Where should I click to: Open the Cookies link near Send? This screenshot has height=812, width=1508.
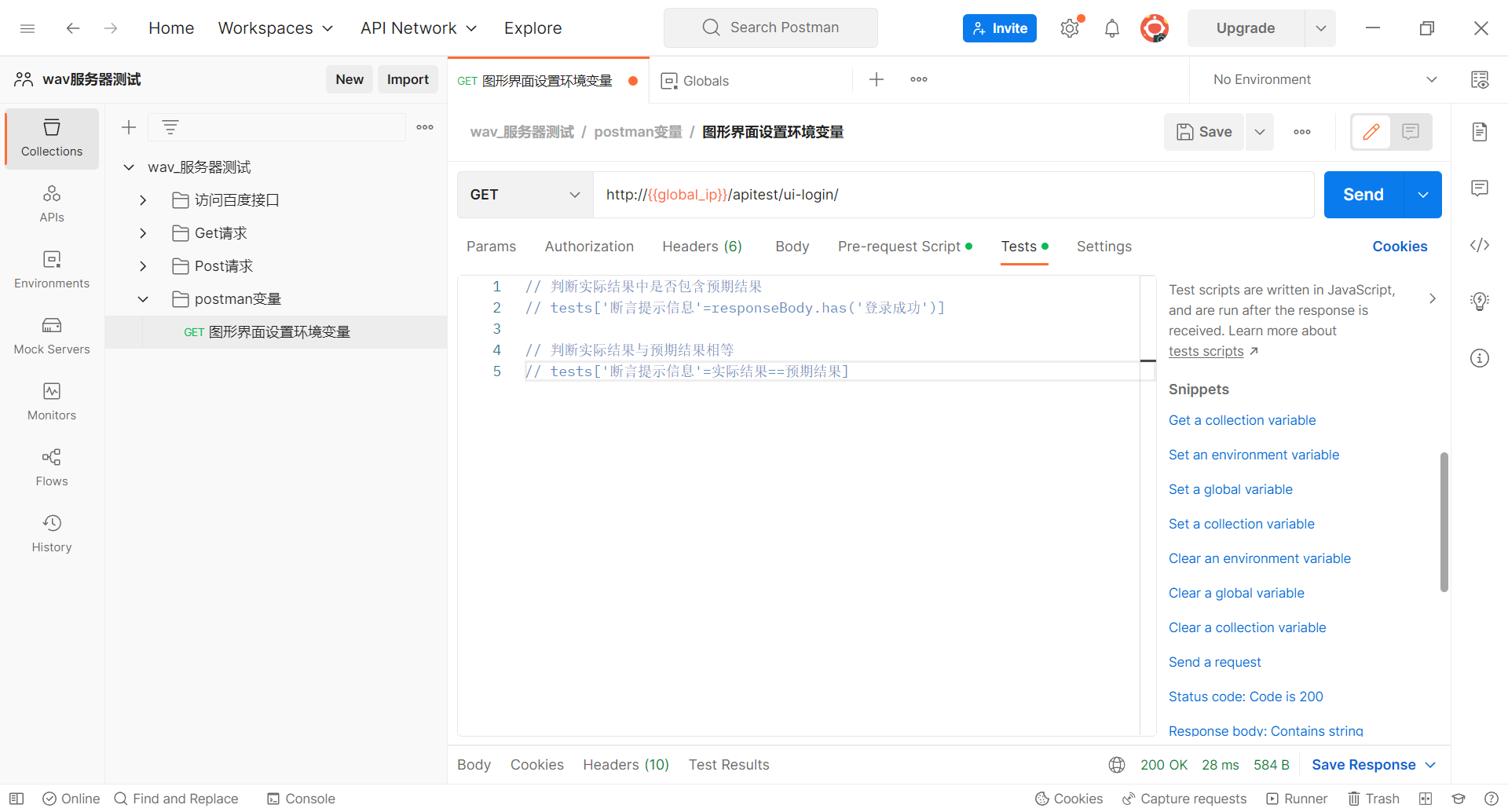1400,247
